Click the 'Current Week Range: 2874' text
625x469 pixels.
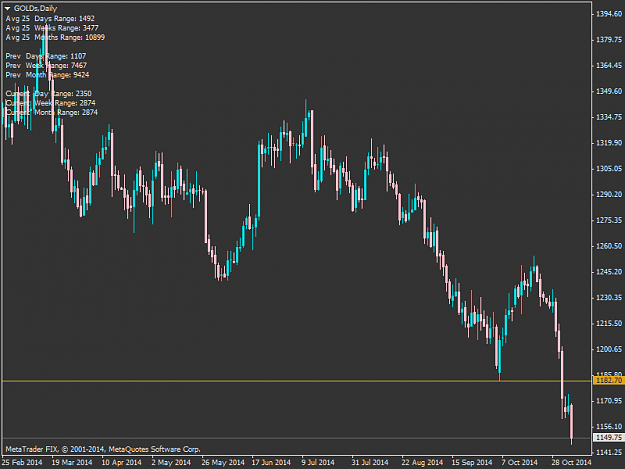click(x=51, y=103)
